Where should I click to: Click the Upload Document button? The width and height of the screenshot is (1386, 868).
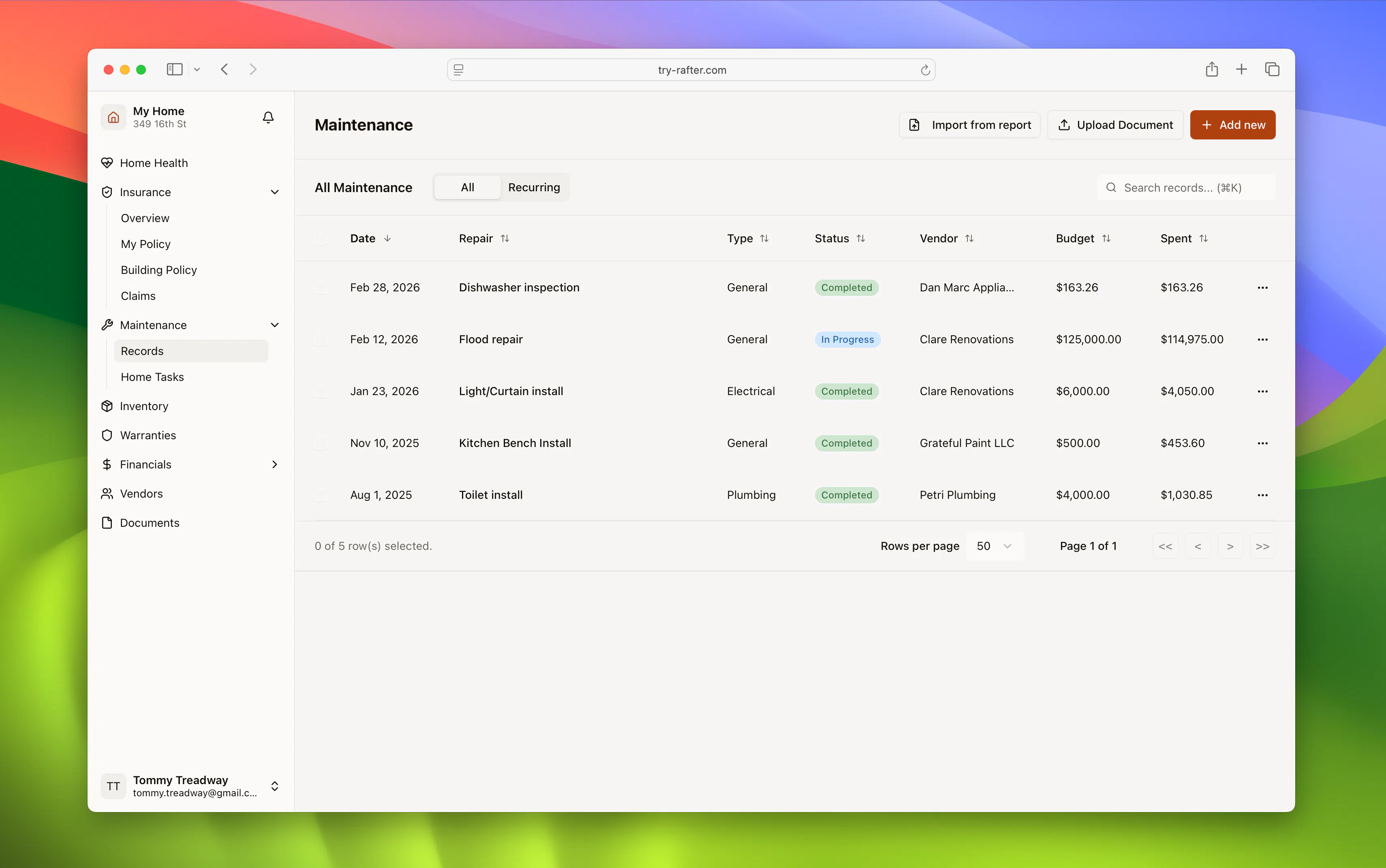pos(1115,124)
